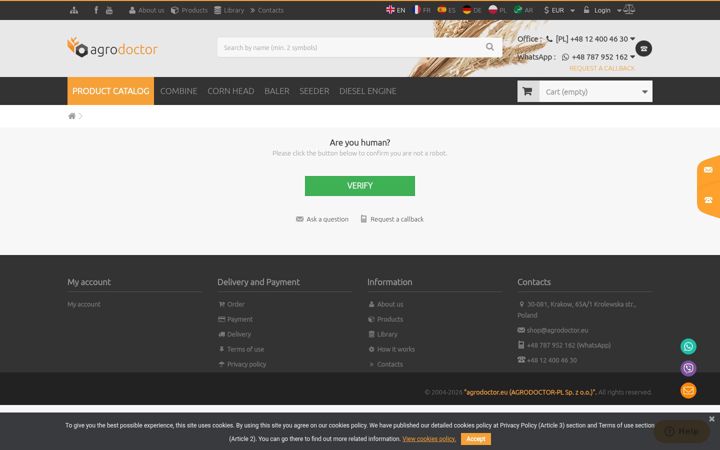Click the agrodoctor.eu copyright link
The height and width of the screenshot is (450, 720).
click(530, 392)
